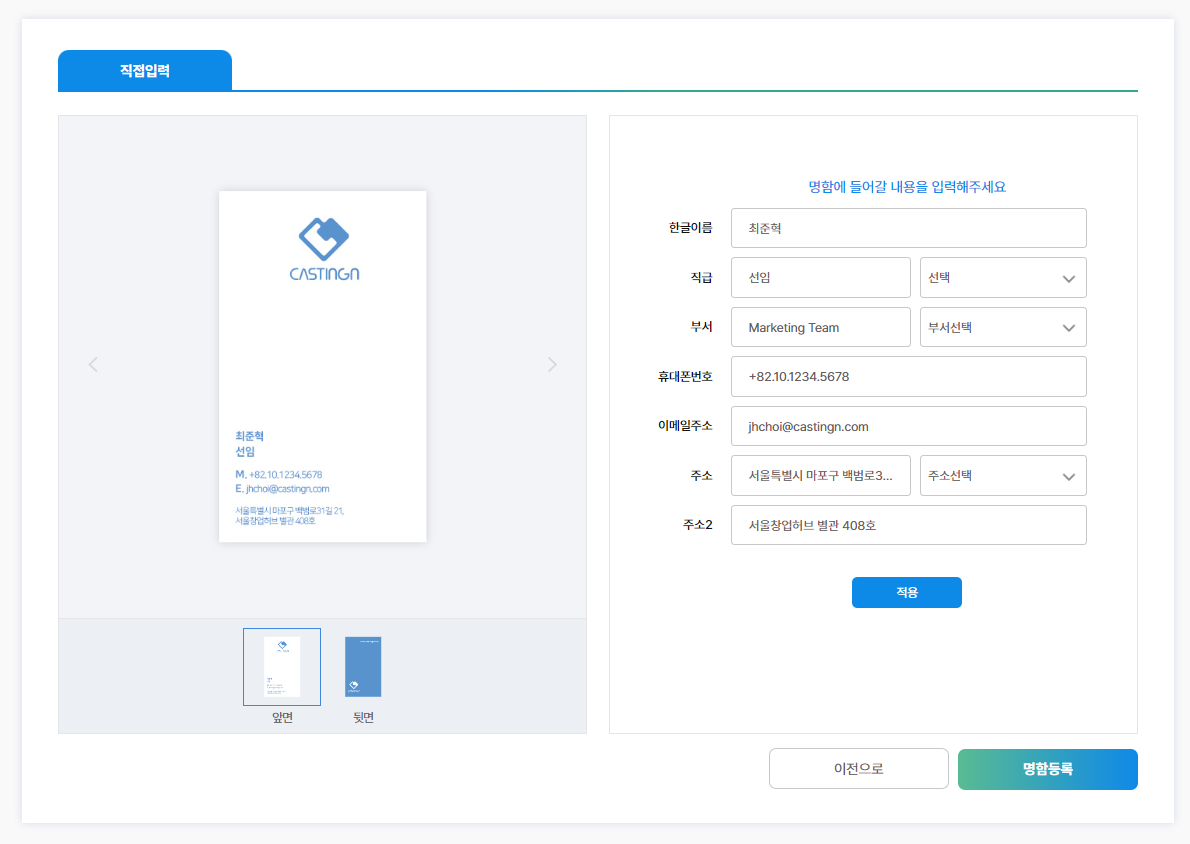Image resolution: width=1190 pixels, height=844 pixels.
Task: Open the 직급 선택 dropdown
Action: click(x=1002, y=278)
